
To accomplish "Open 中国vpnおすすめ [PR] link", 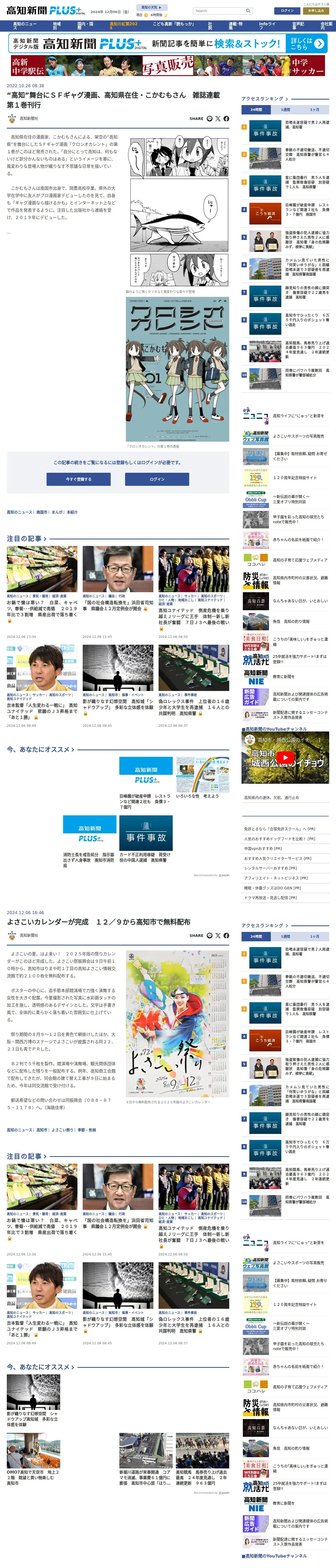I will 263,849.
